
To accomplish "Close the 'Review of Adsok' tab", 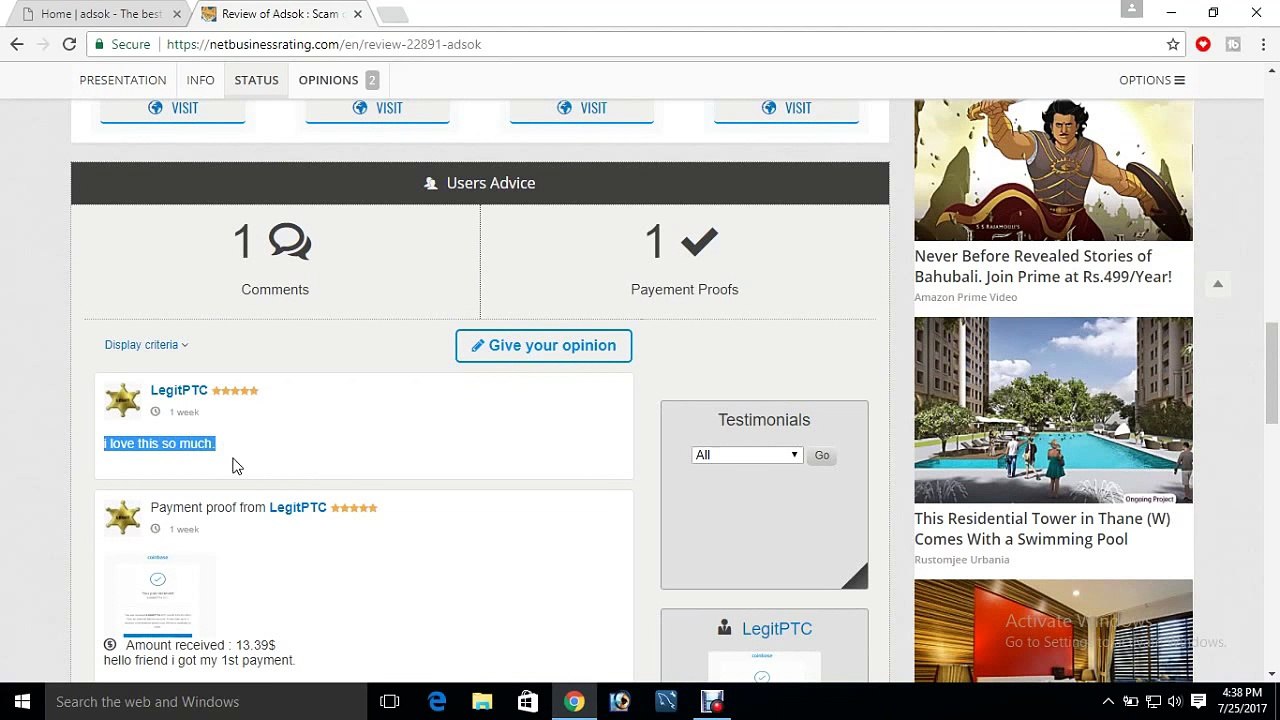I will tap(357, 14).
